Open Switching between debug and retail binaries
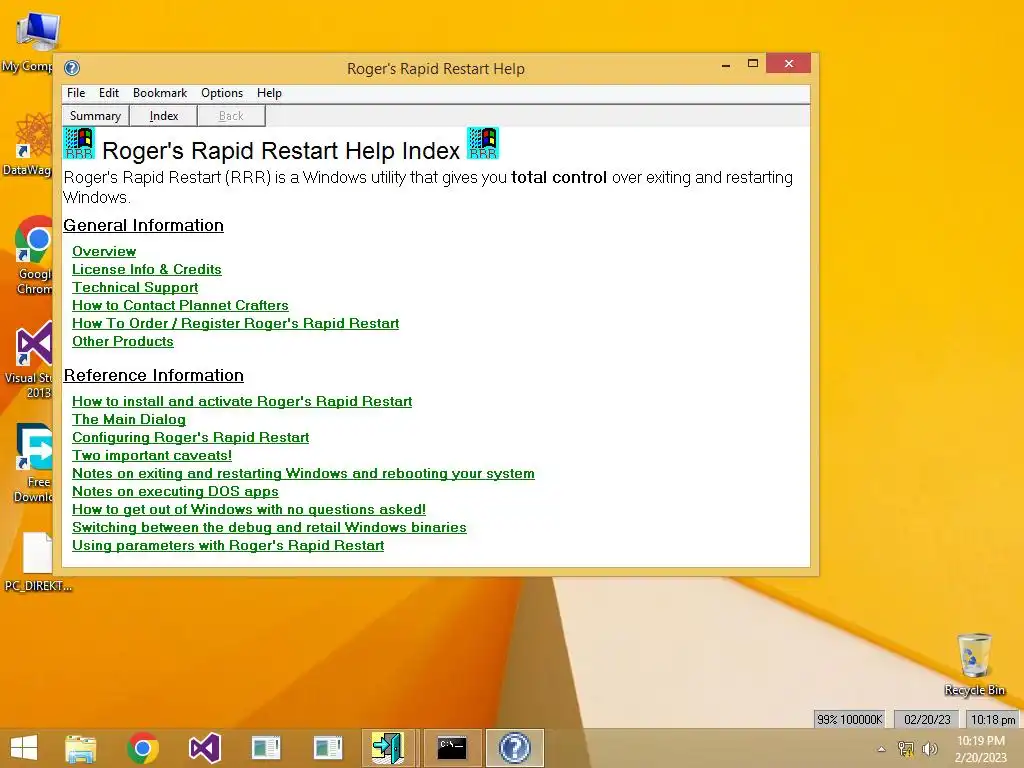 click(x=269, y=527)
